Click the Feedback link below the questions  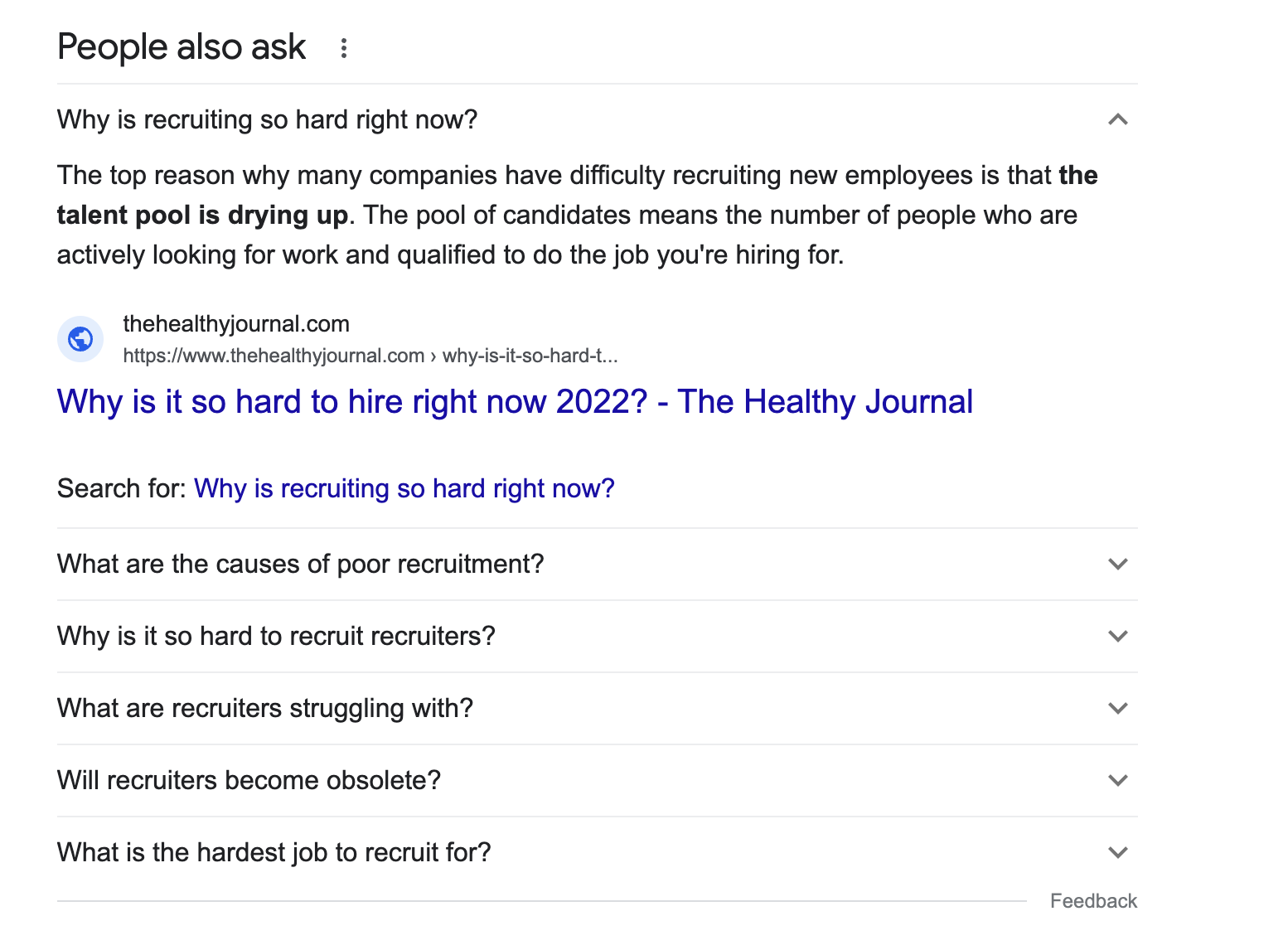pos(1093,901)
